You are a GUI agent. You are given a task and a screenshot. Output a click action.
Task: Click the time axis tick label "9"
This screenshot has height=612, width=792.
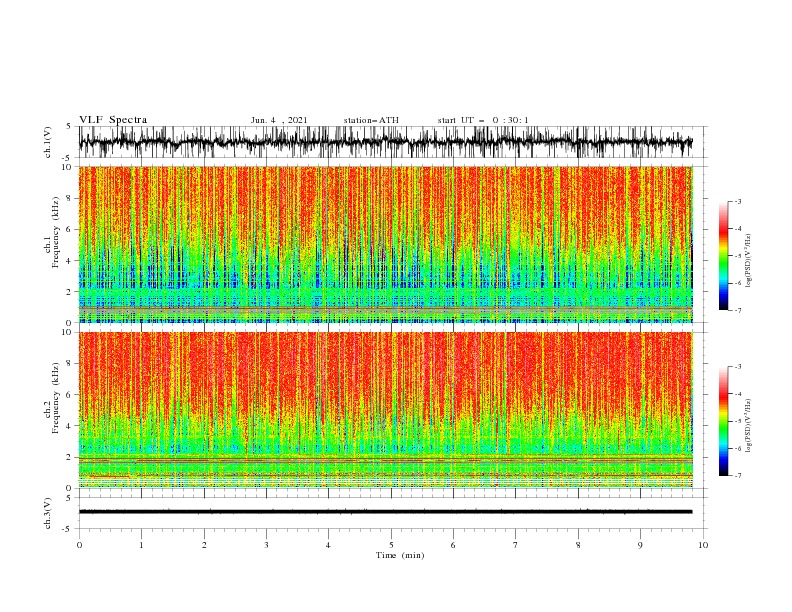point(640,545)
